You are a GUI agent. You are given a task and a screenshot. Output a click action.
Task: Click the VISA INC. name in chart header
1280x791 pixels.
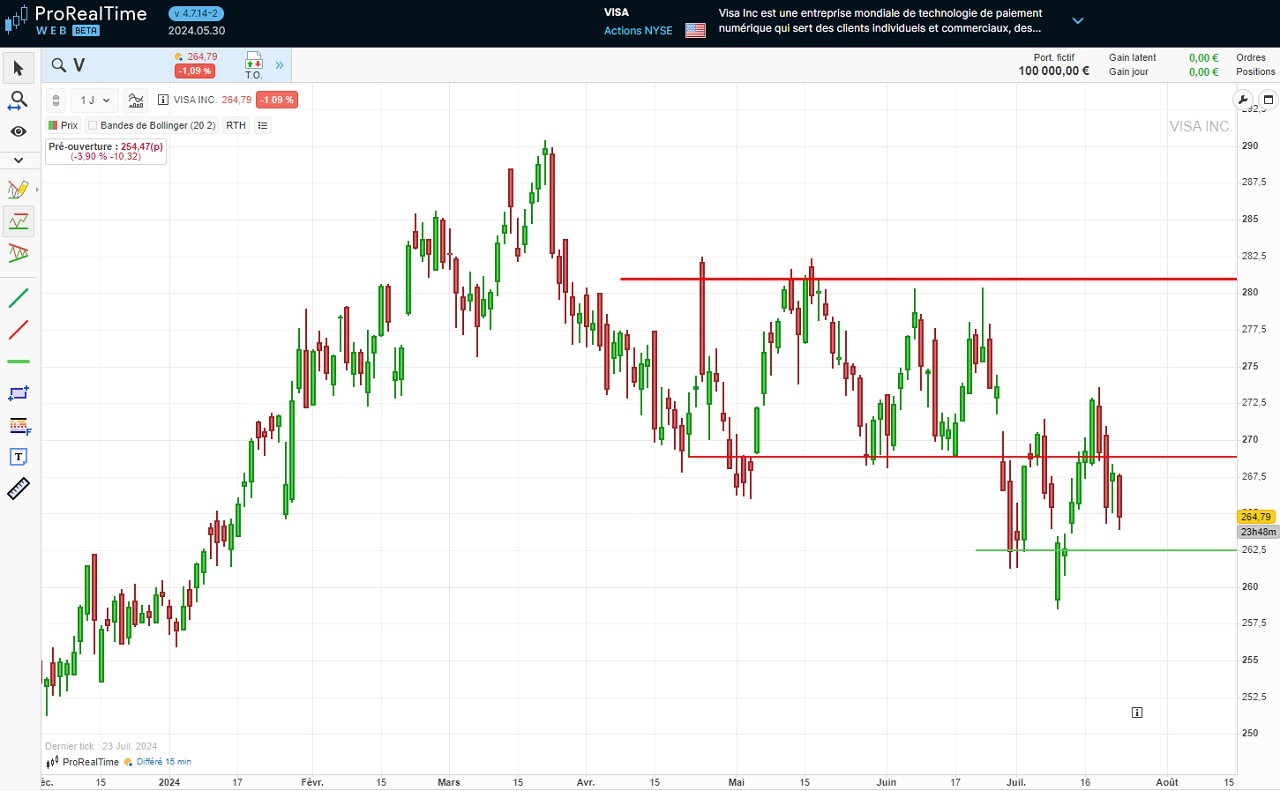click(195, 100)
